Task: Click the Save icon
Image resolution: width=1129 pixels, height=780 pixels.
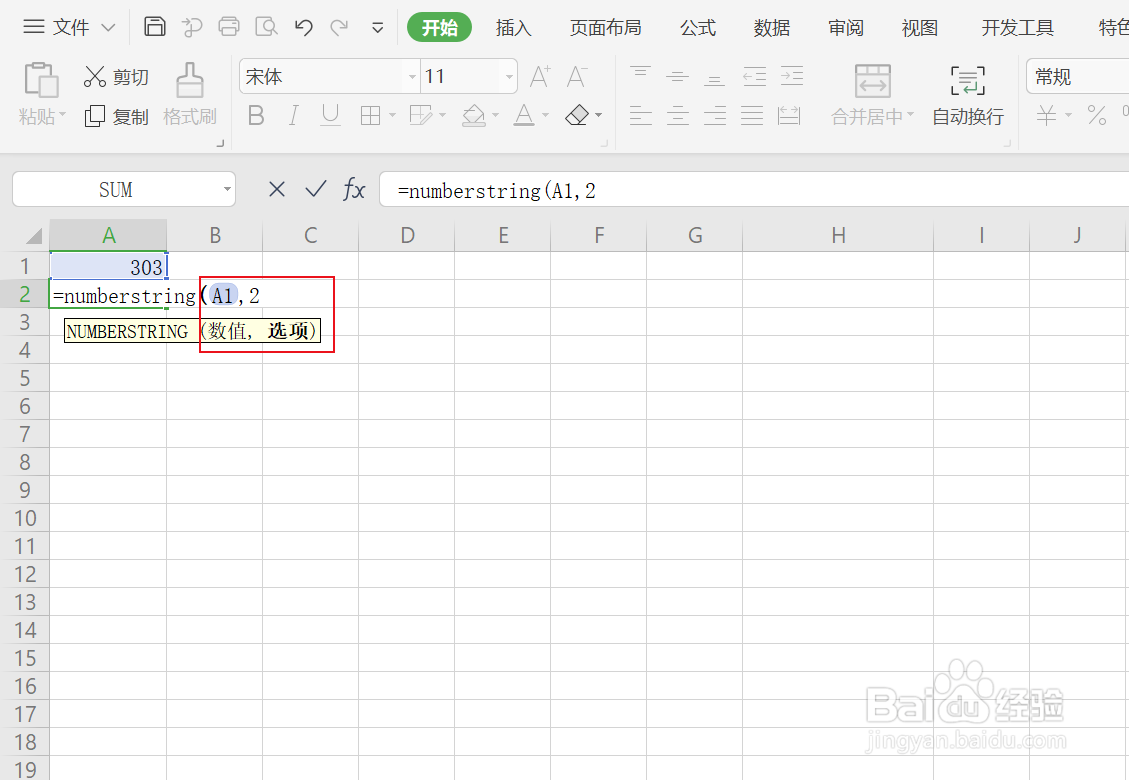Action: 154,27
